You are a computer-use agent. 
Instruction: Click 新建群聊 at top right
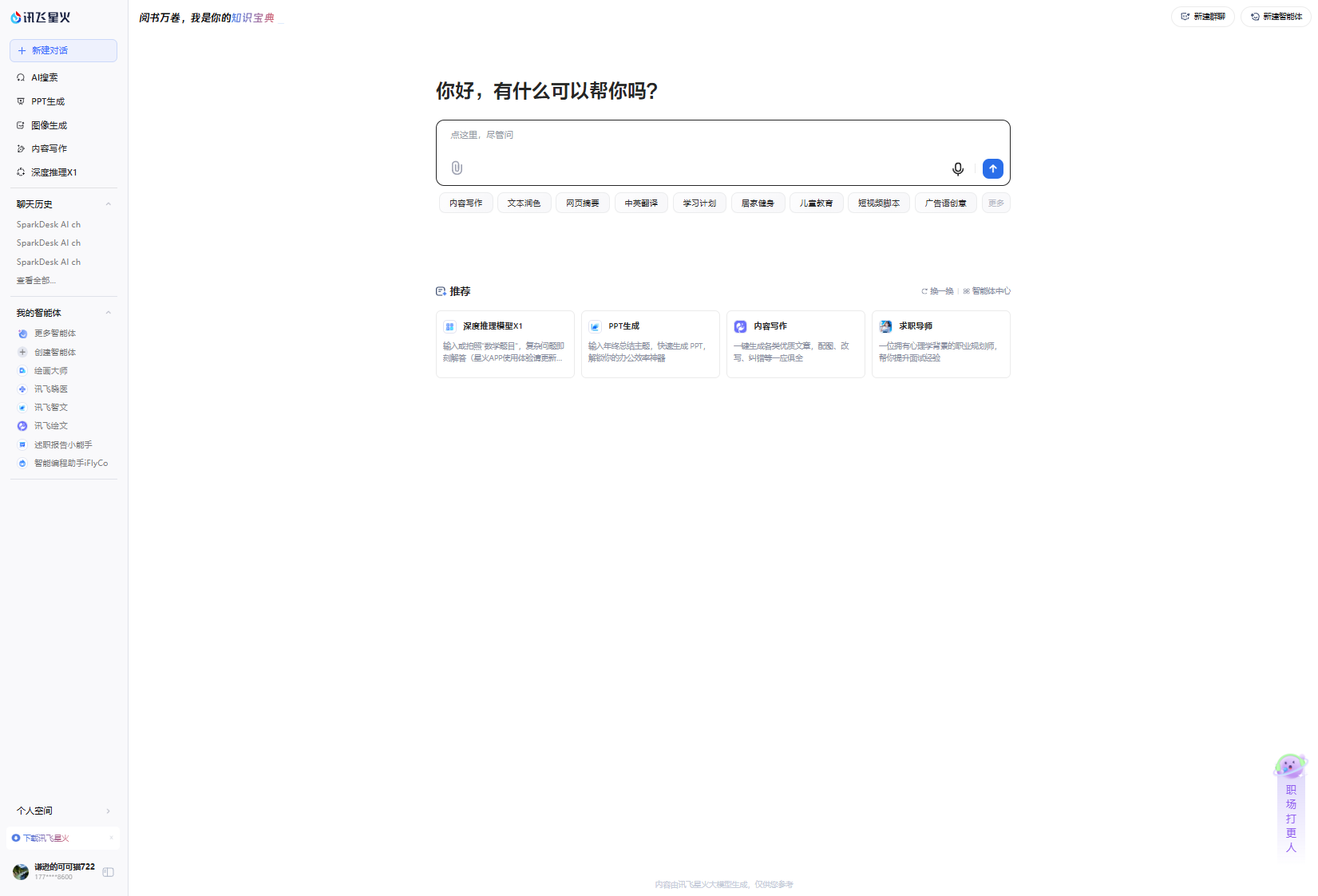point(1203,16)
